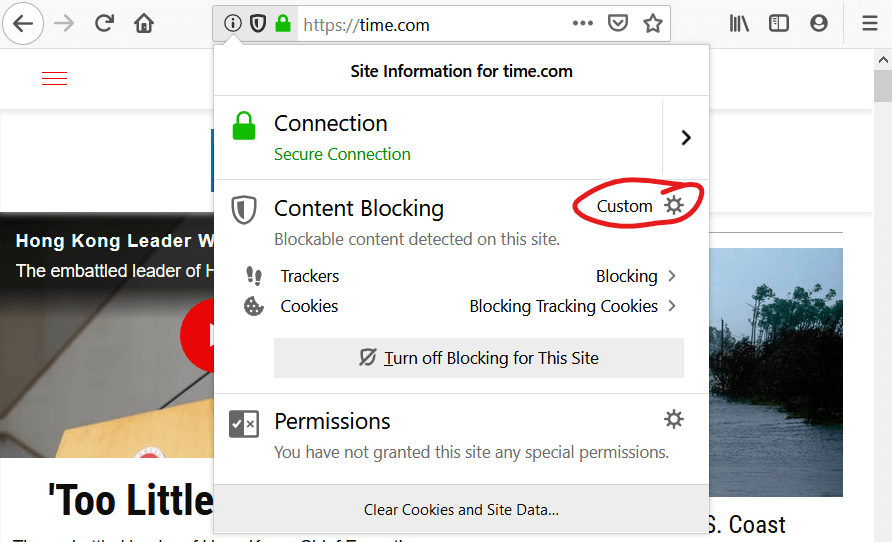Open the Library menu icon
The height and width of the screenshot is (542, 892).
tap(739, 24)
